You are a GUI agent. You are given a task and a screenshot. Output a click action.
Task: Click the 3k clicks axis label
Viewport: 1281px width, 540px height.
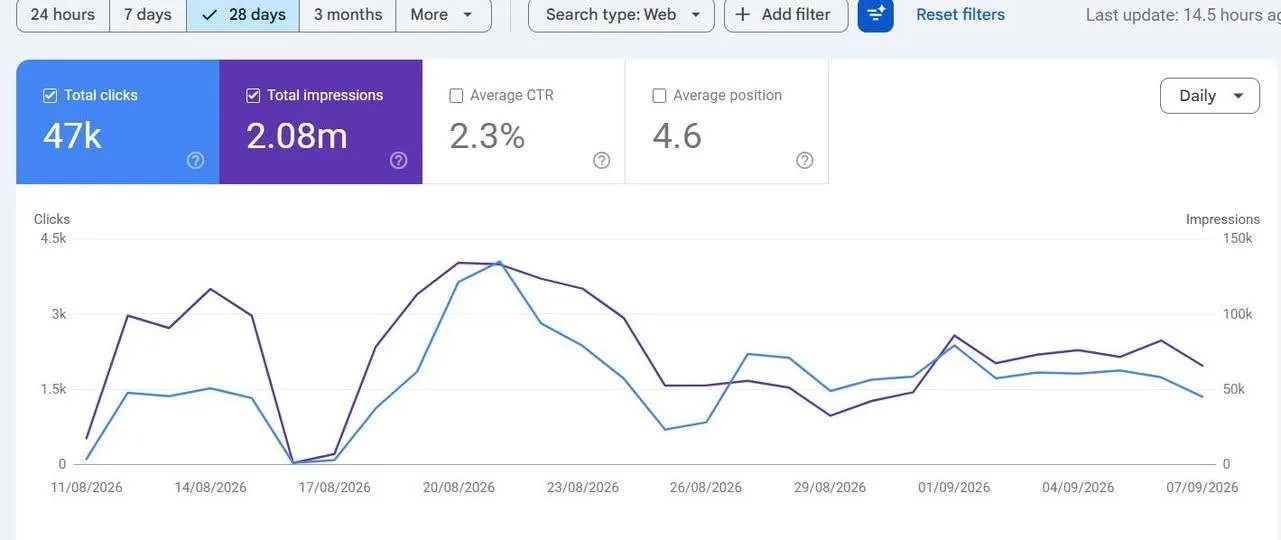point(59,314)
